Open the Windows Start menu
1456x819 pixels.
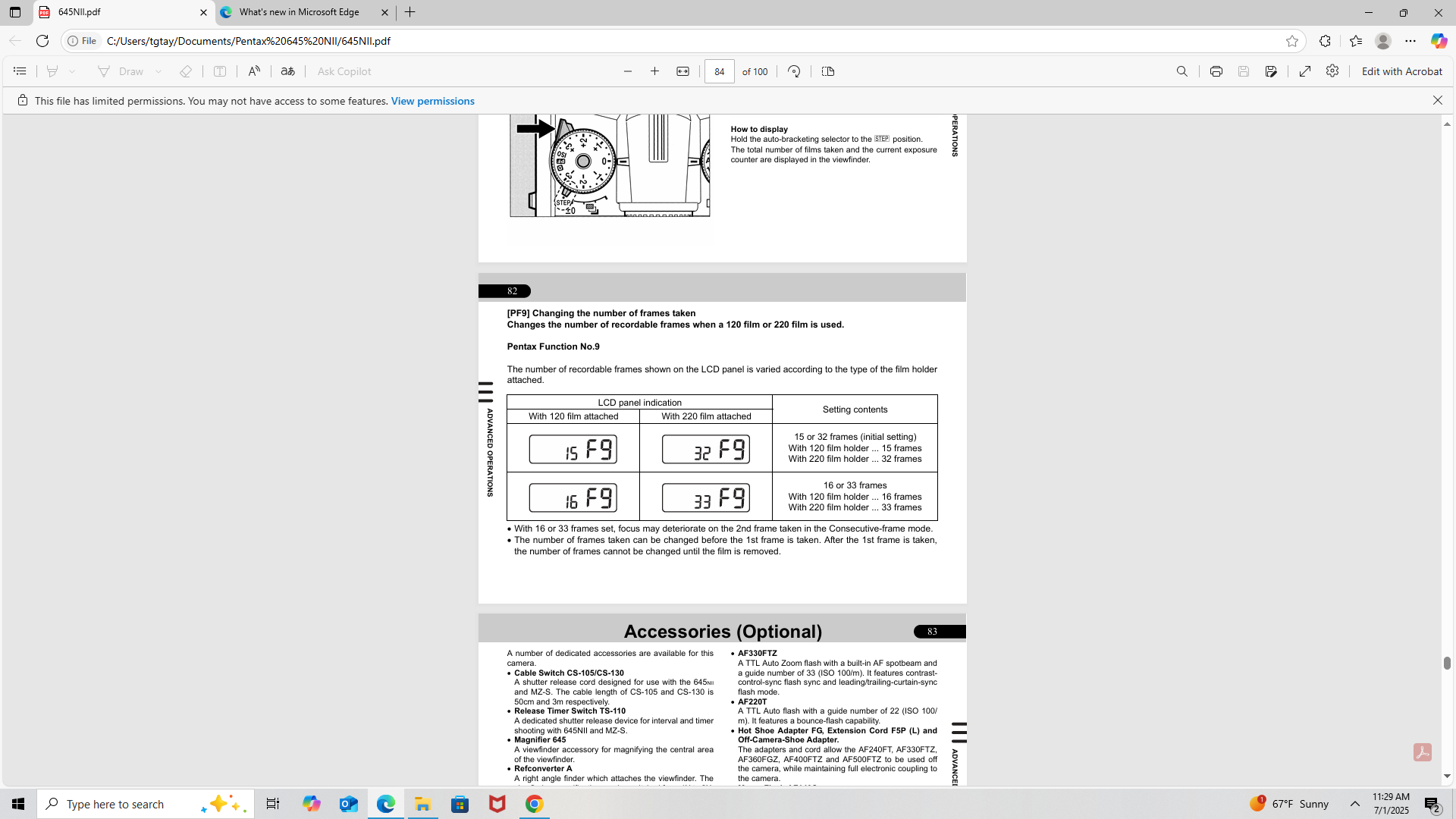[18, 804]
